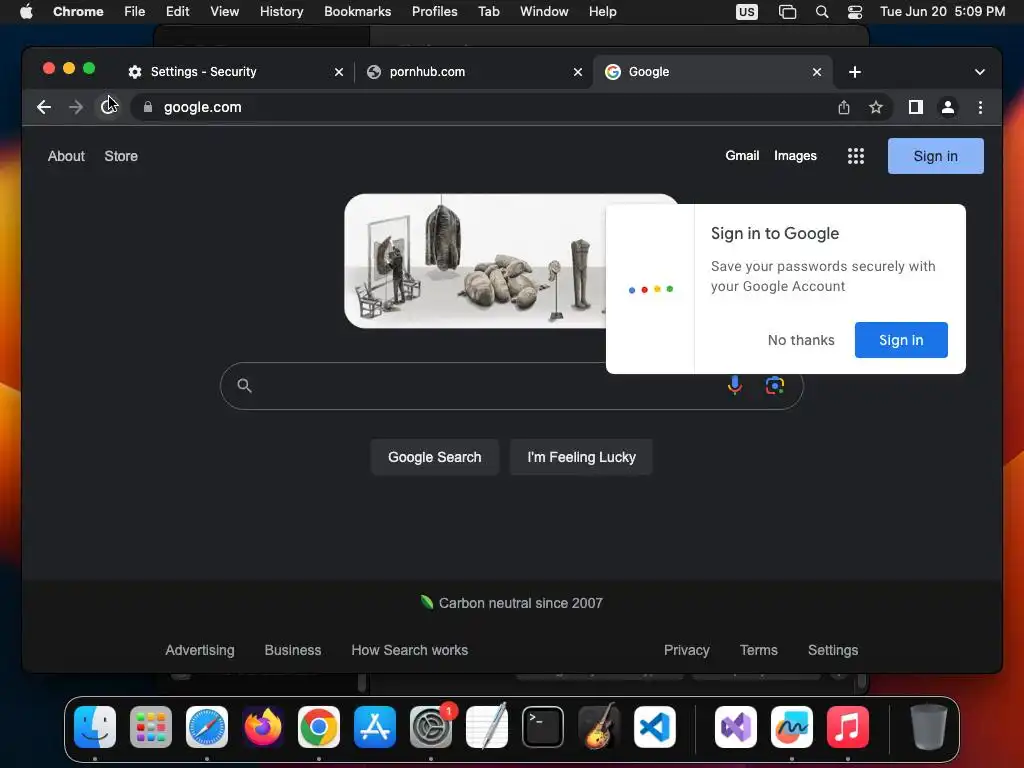Launch Visual Studio Code from the Dock

pyautogui.click(x=654, y=727)
